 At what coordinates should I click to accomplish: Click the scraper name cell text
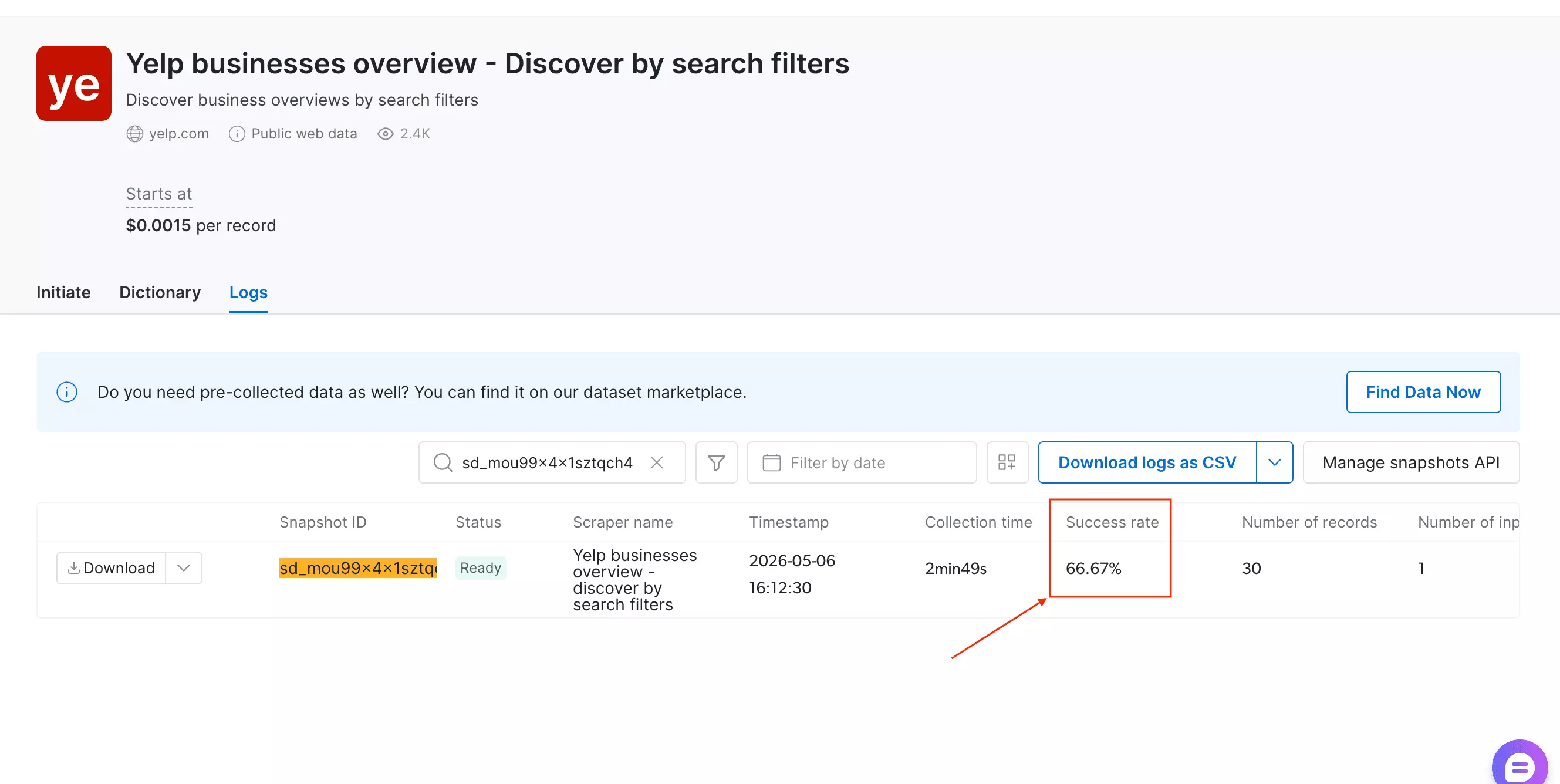634,579
